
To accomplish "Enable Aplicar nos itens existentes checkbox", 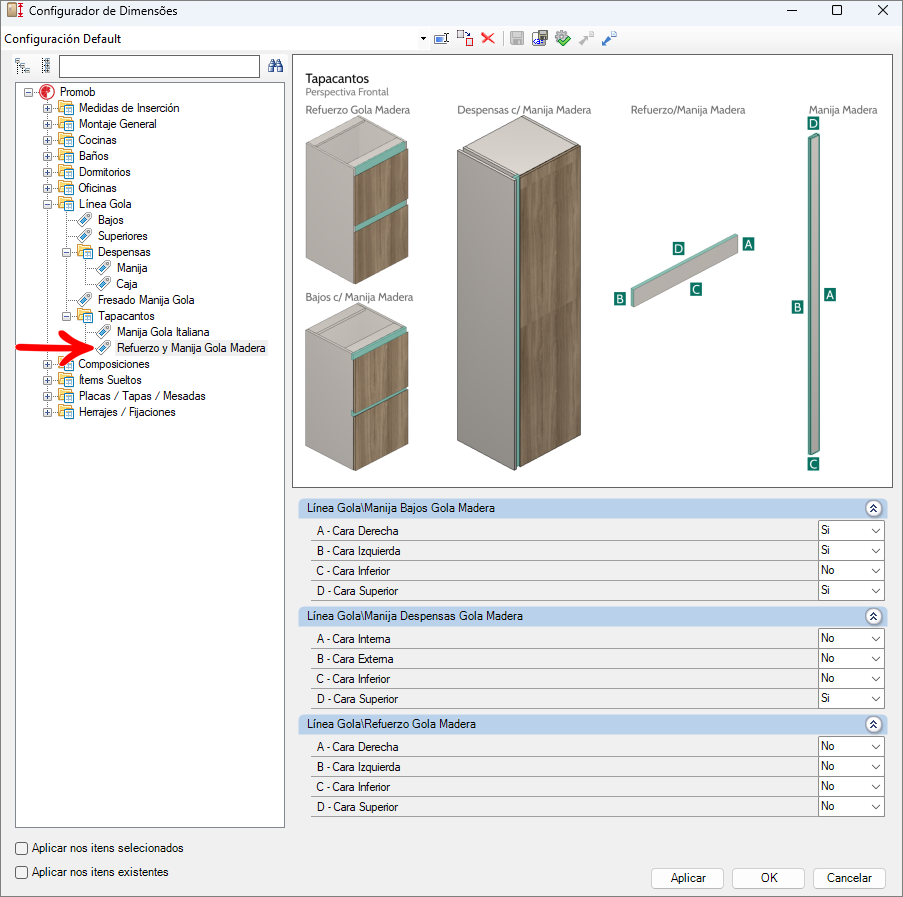I will (21, 872).
